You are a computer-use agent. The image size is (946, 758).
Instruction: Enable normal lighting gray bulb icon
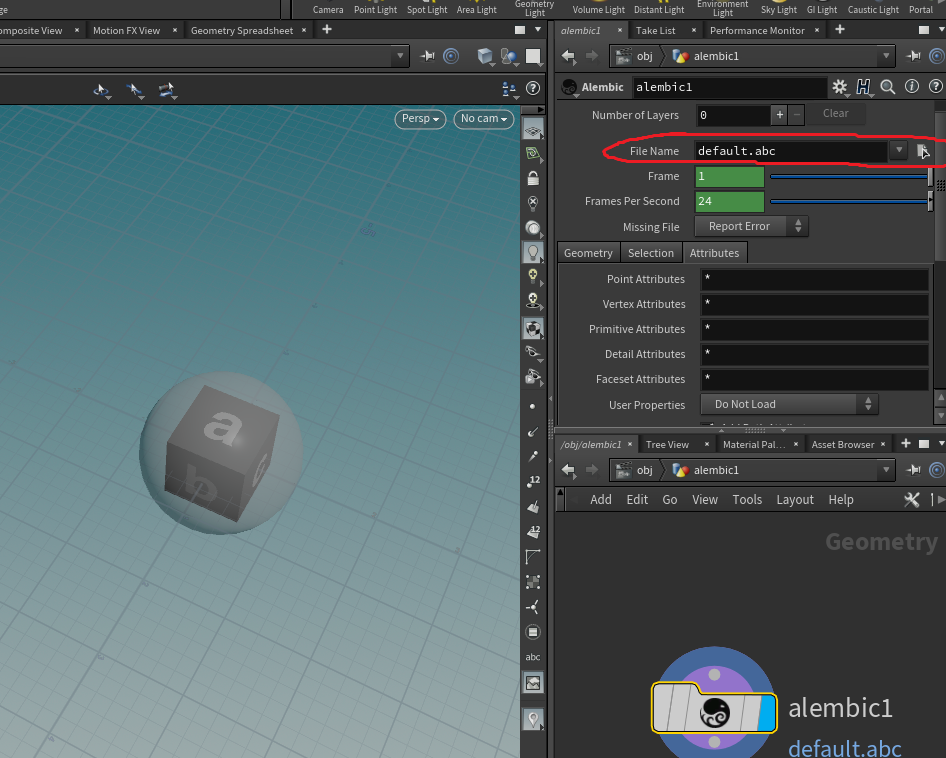[533, 252]
